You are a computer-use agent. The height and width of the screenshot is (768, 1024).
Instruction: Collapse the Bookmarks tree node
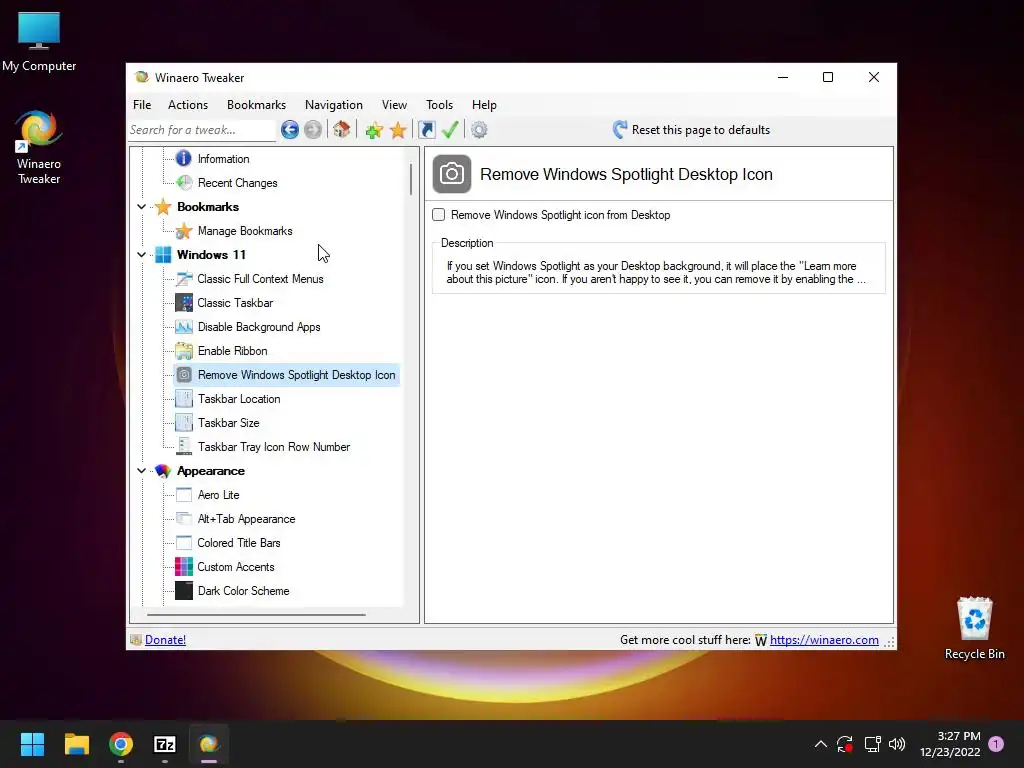tap(141, 207)
